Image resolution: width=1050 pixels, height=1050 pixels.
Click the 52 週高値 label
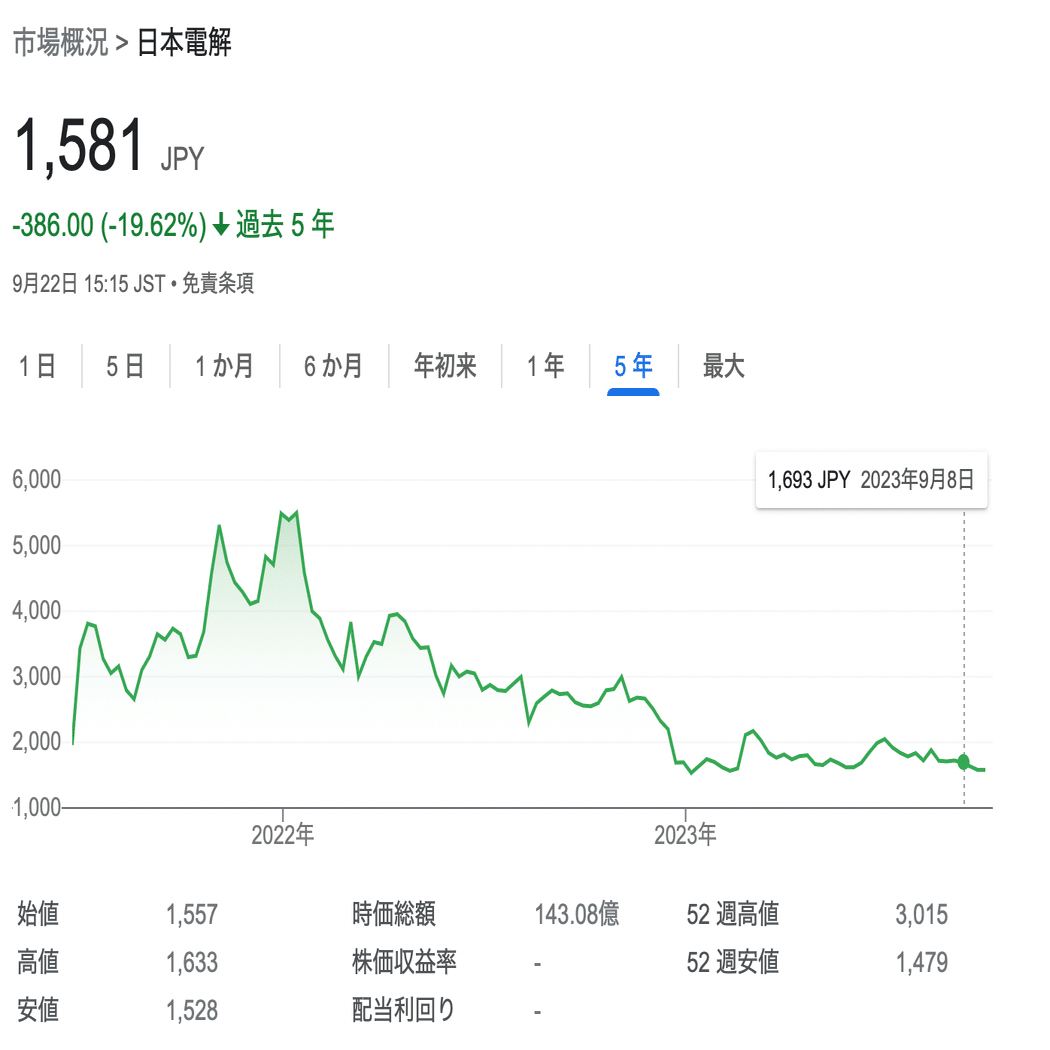733,914
